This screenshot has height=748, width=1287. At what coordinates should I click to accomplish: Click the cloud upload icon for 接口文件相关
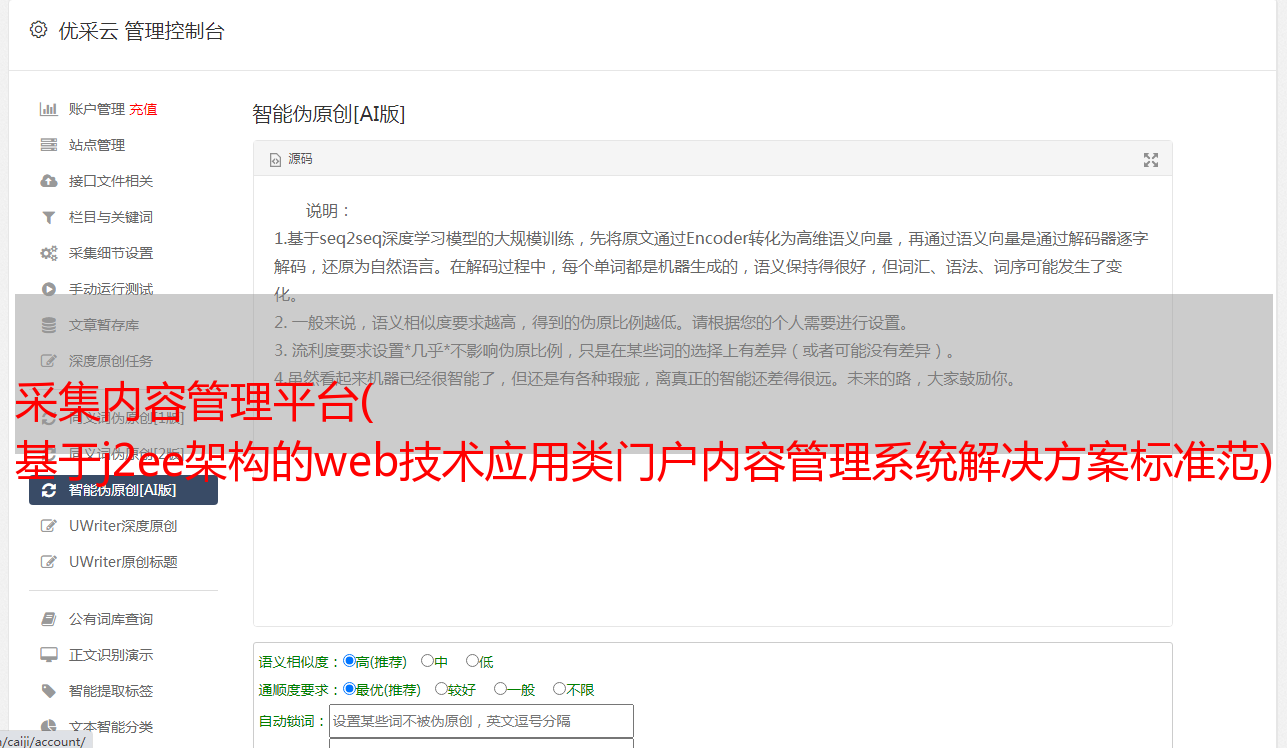pos(48,181)
